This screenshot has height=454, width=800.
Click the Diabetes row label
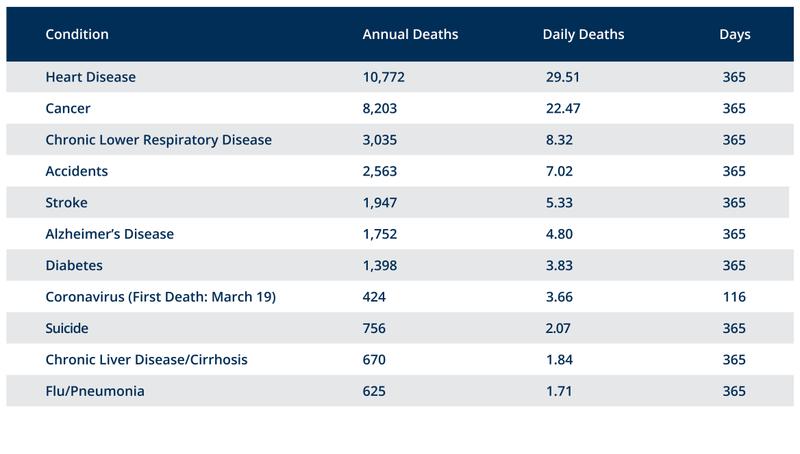click(x=74, y=266)
